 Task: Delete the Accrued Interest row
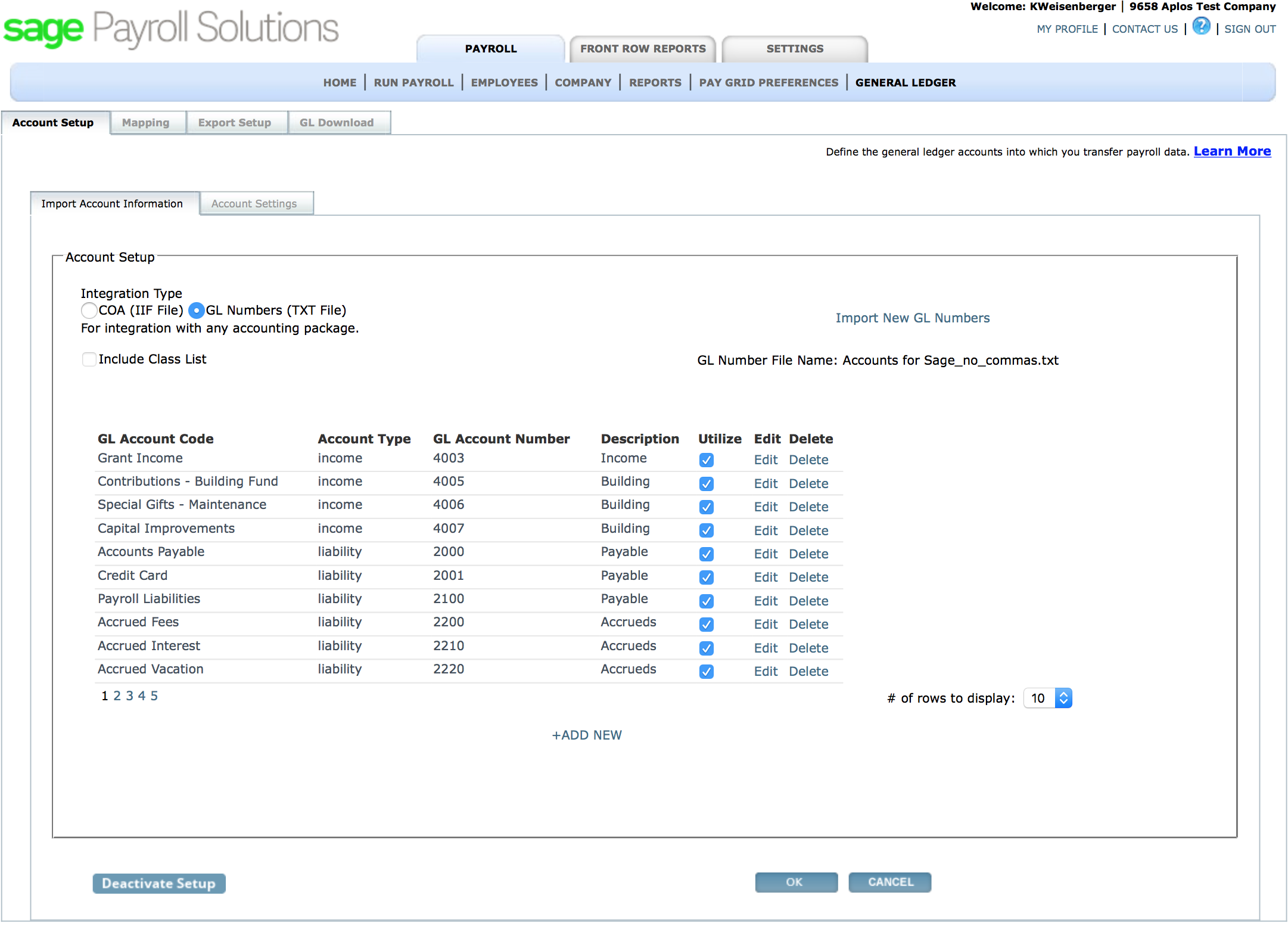pos(808,648)
